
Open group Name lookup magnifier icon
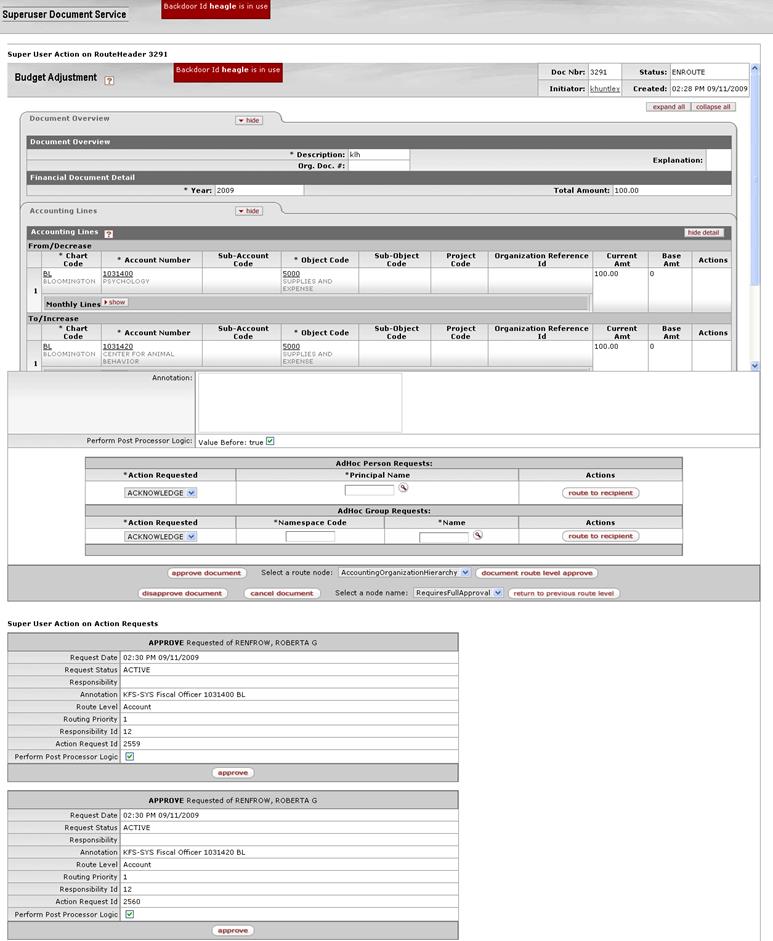478,535
